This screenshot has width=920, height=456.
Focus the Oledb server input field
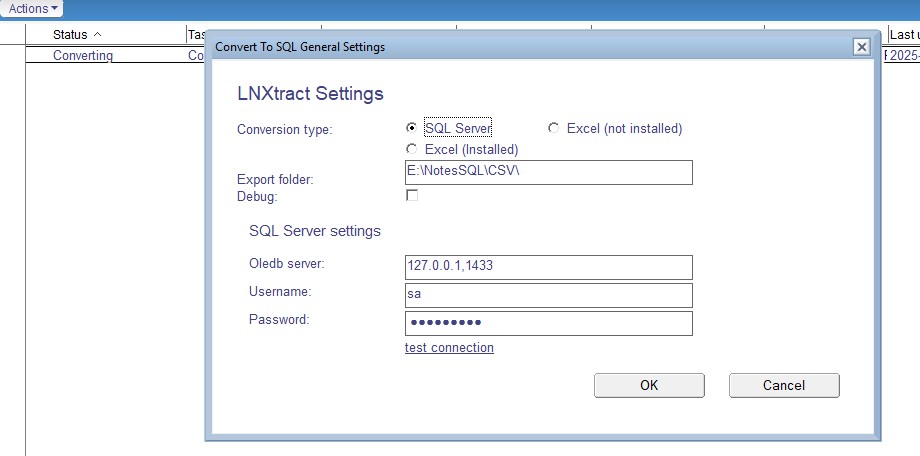click(x=548, y=267)
